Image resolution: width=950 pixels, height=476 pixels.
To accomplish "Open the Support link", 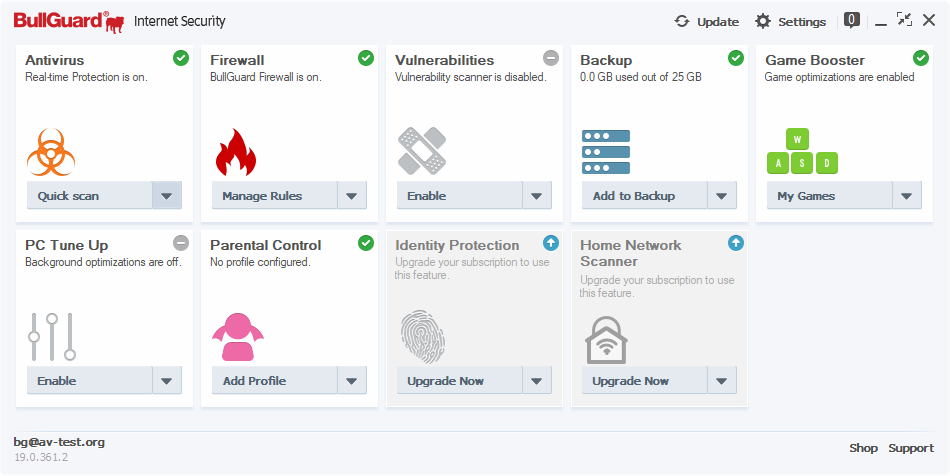I will coord(911,448).
